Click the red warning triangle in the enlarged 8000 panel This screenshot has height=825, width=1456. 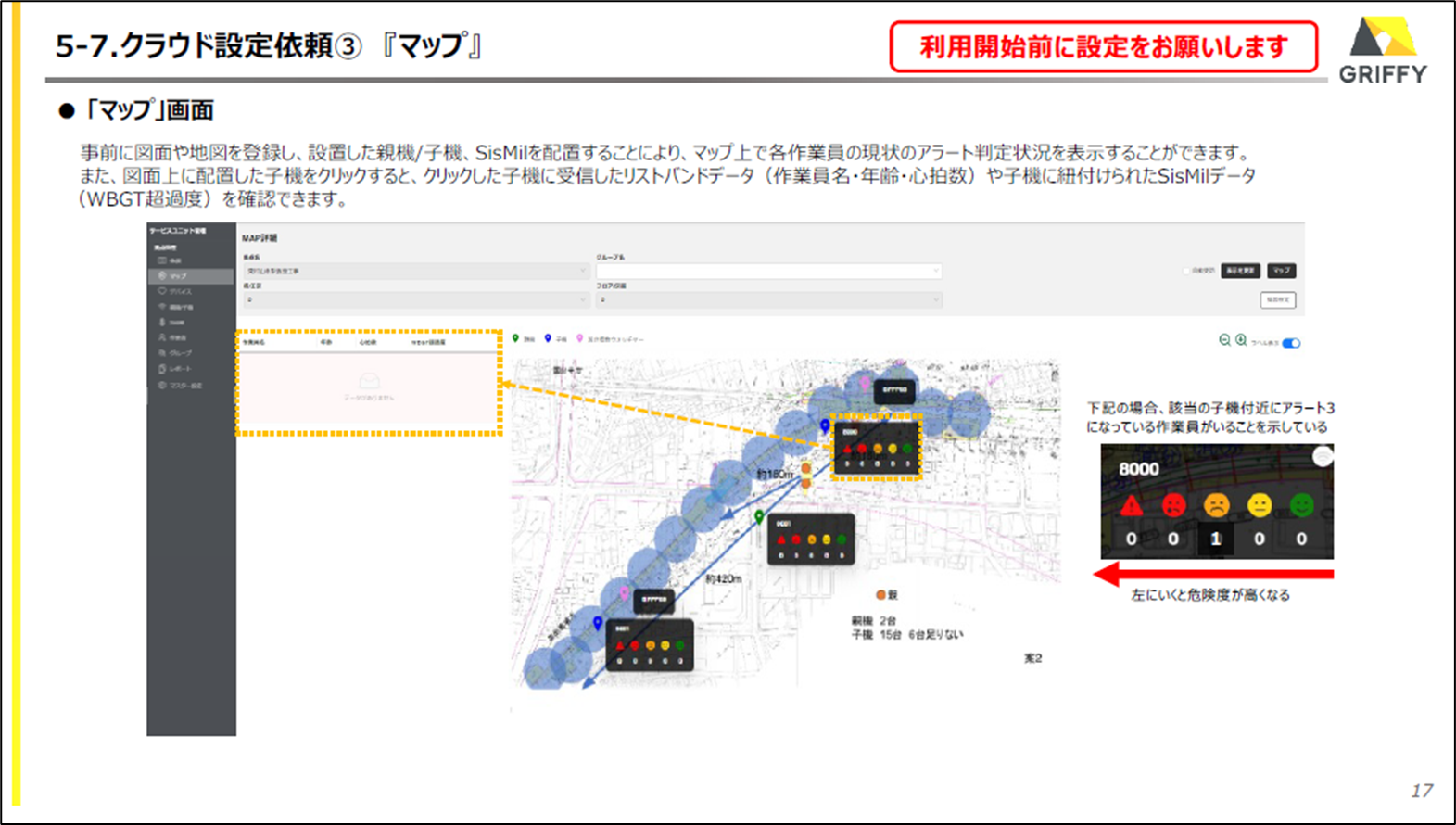(x=1131, y=505)
